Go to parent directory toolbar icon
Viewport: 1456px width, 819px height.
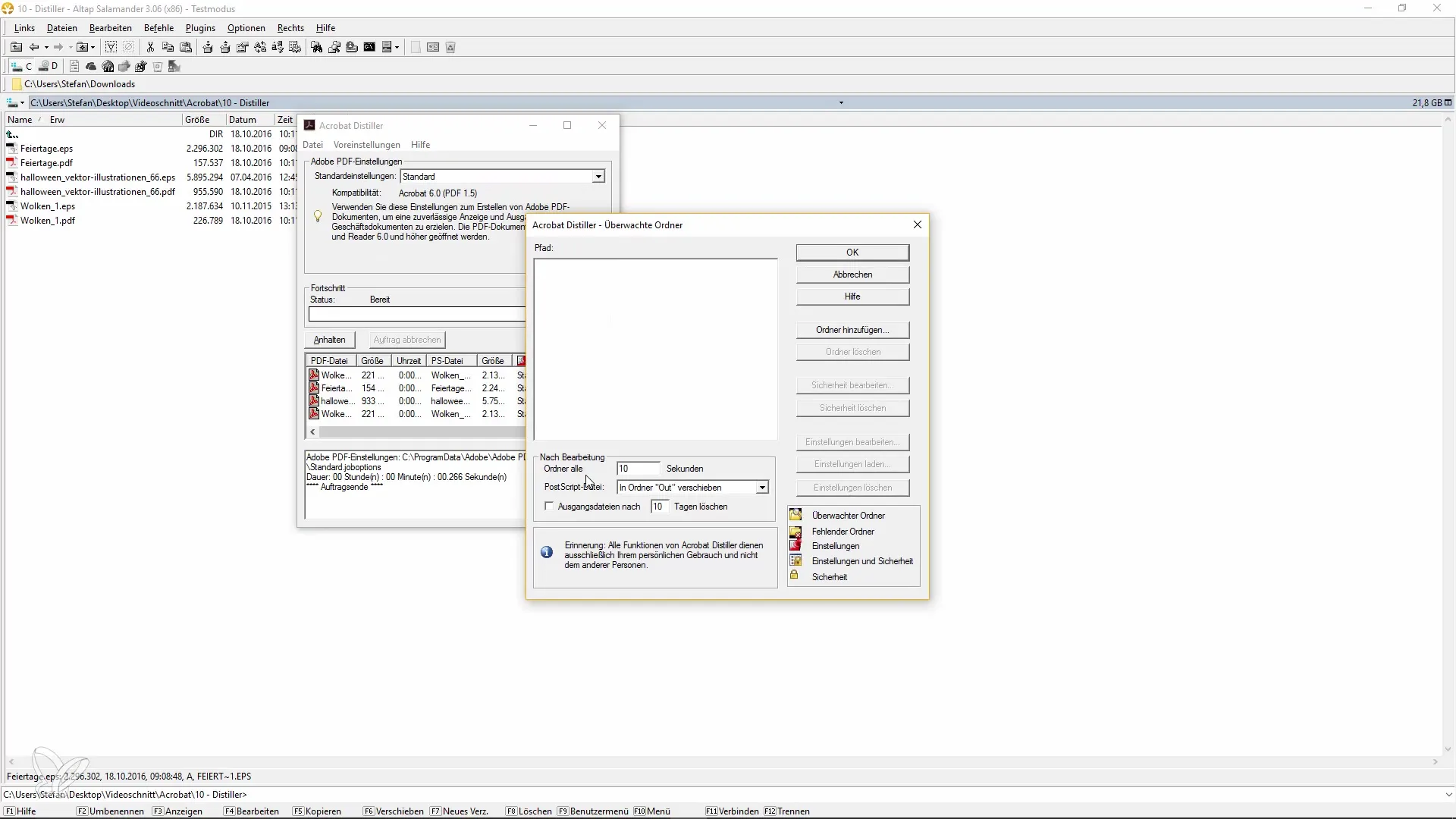pyautogui.click(x=16, y=47)
